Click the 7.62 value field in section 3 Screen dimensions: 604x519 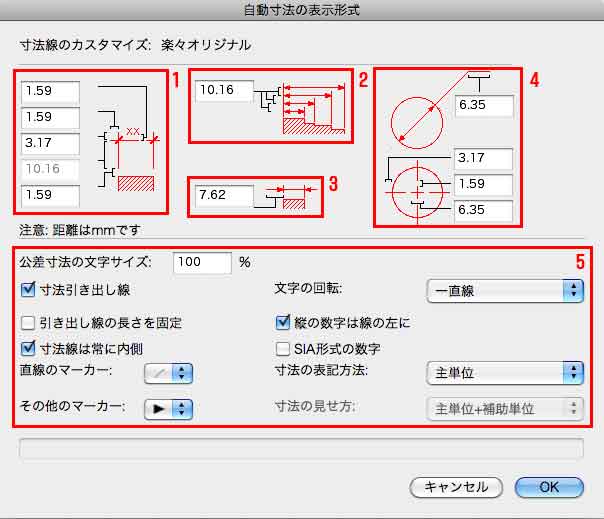[224, 194]
